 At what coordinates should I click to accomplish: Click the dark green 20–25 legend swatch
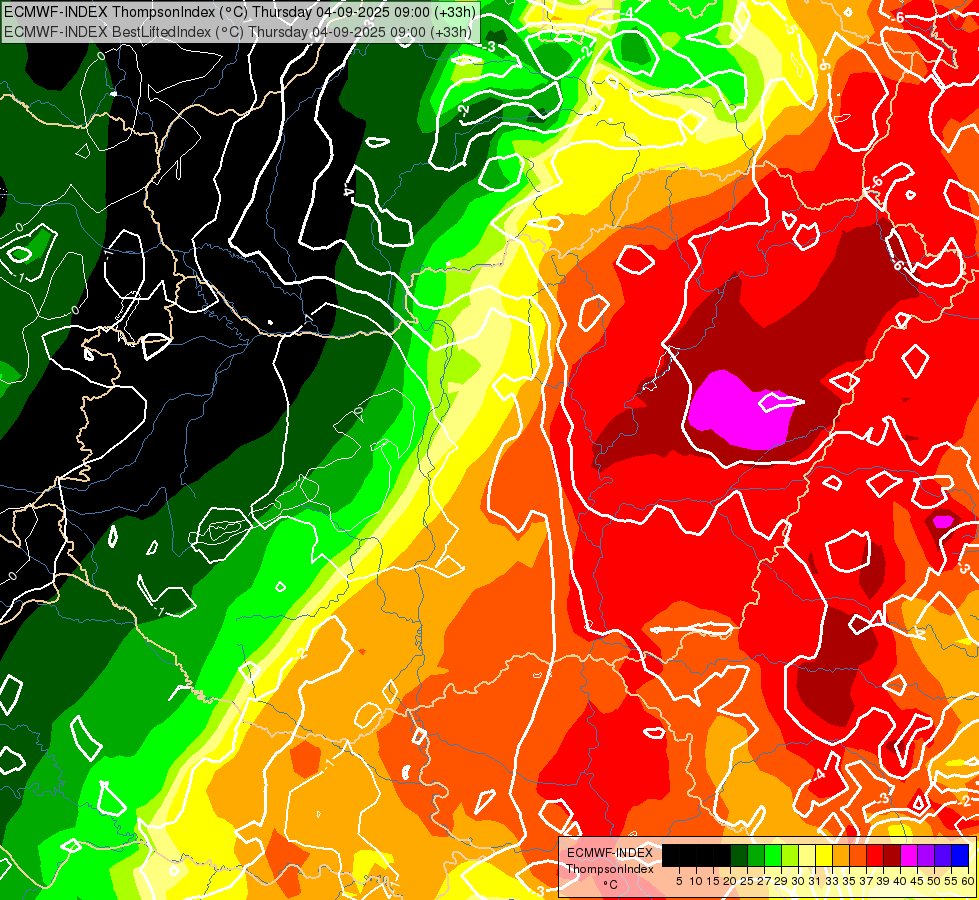click(739, 855)
